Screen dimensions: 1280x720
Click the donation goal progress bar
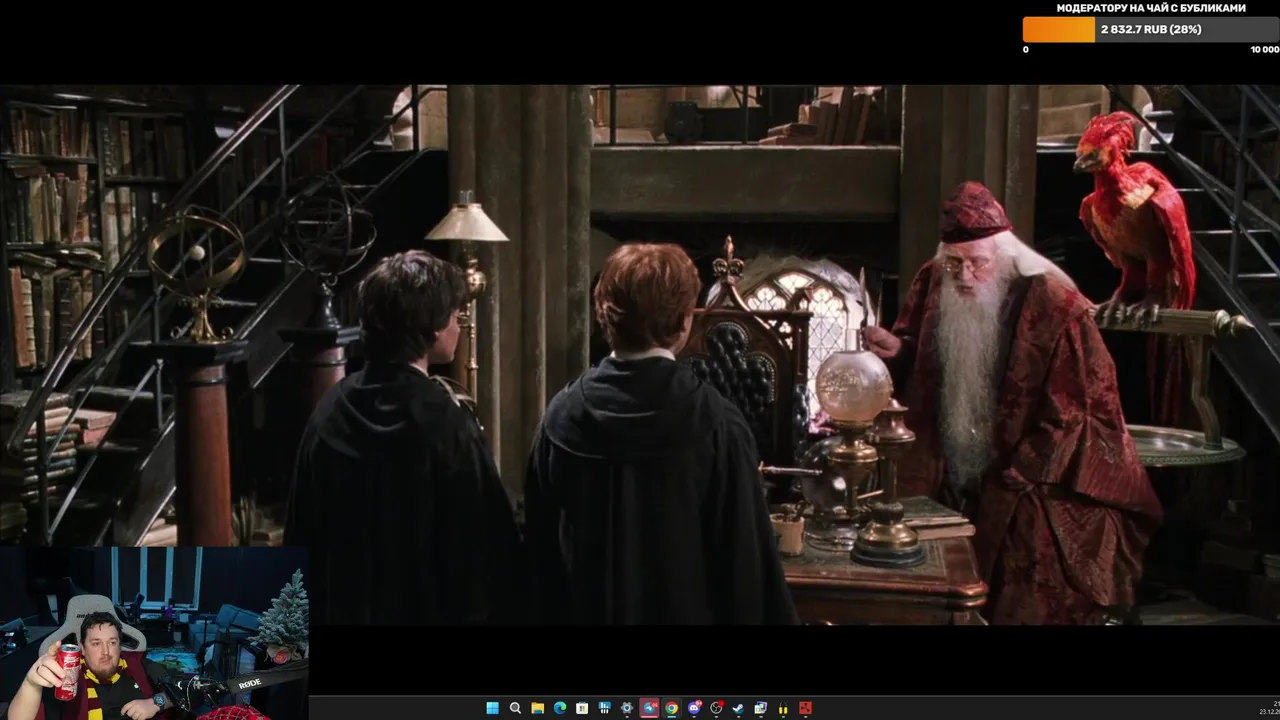click(x=1151, y=30)
